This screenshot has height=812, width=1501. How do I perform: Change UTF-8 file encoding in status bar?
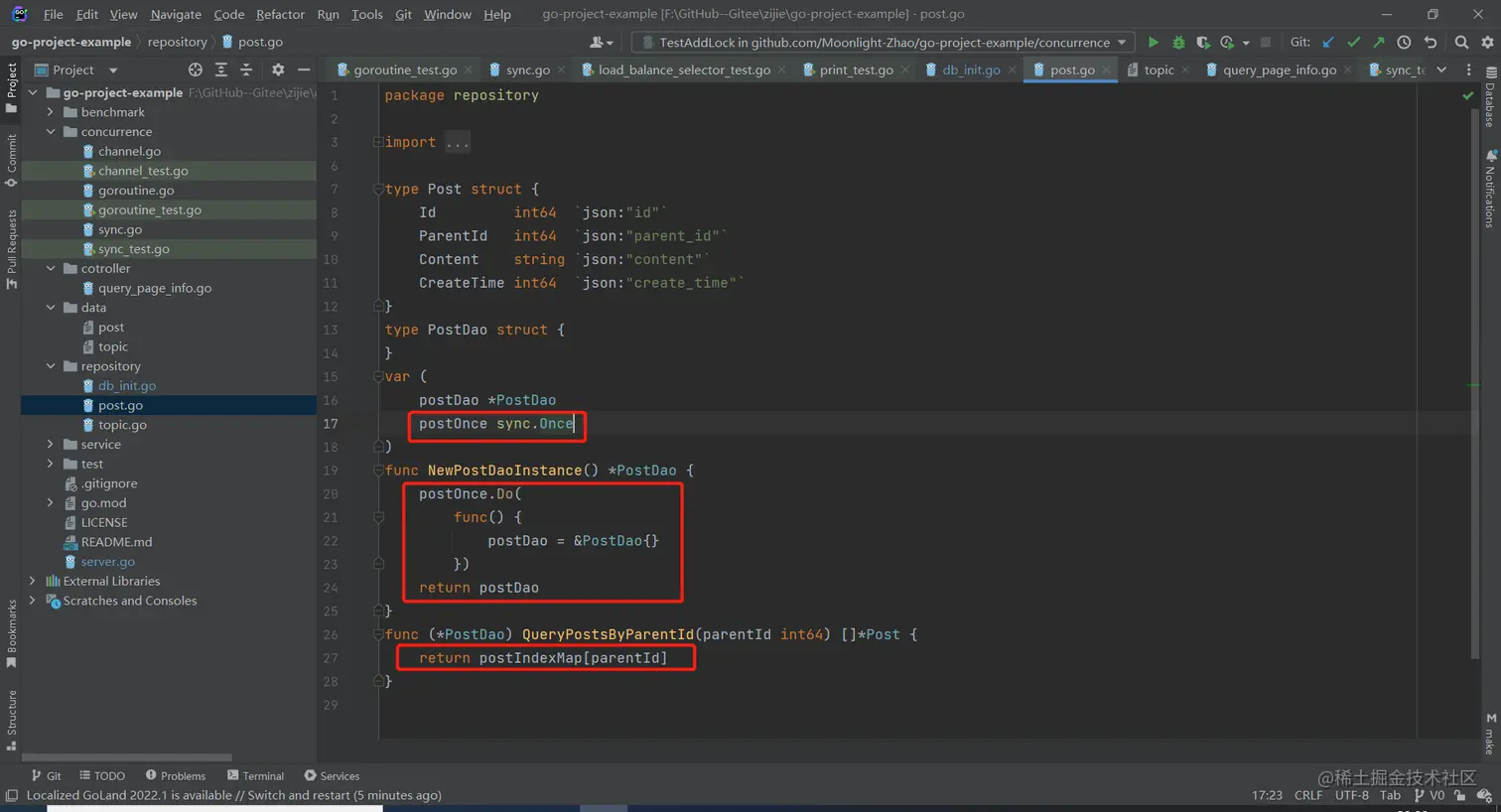pos(1352,795)
